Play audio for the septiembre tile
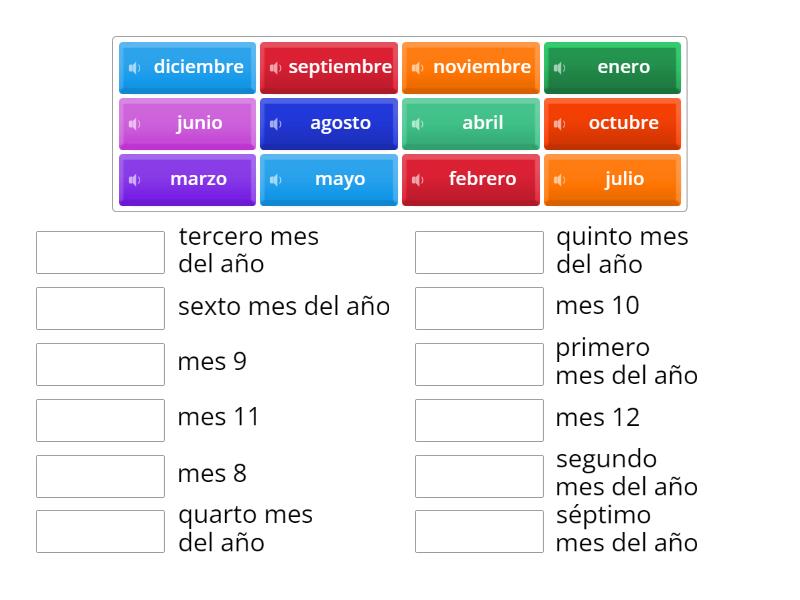800x600 pixels. pos(277,67)
